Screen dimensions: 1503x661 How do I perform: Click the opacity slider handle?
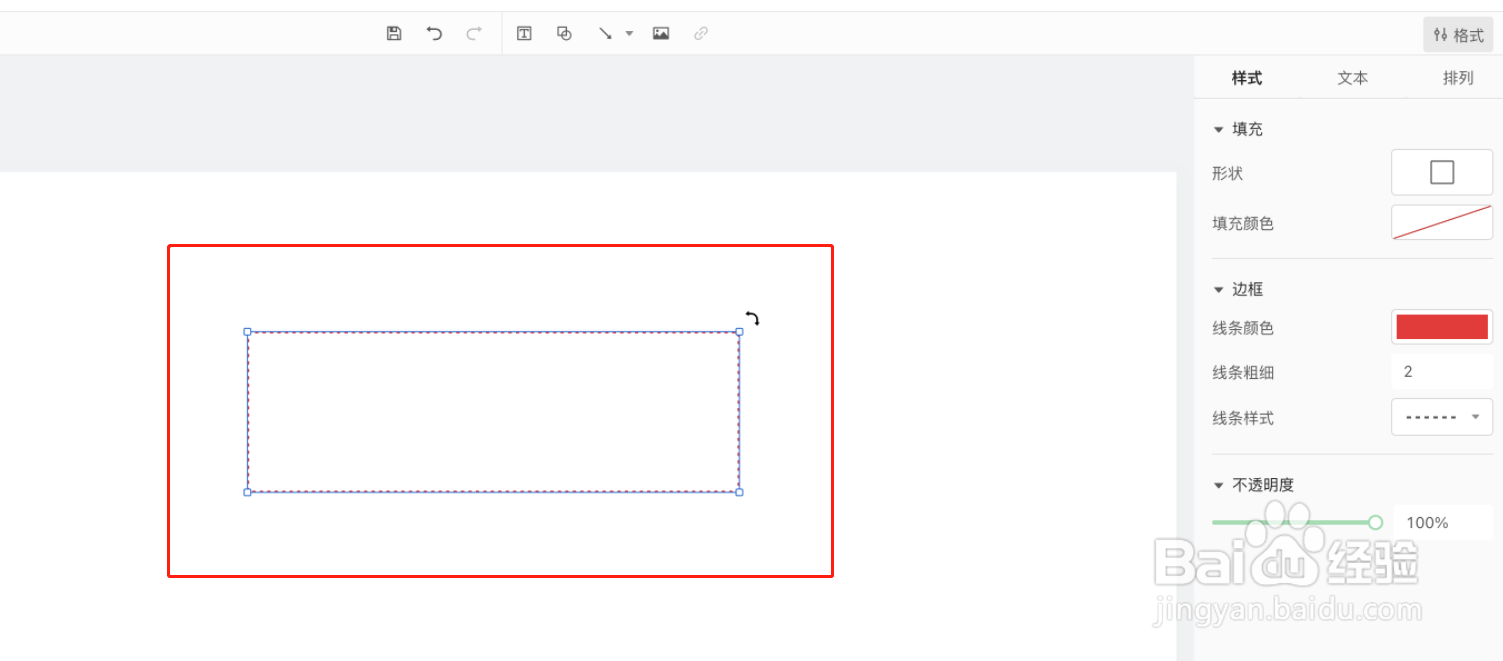tap(1375, 522)
